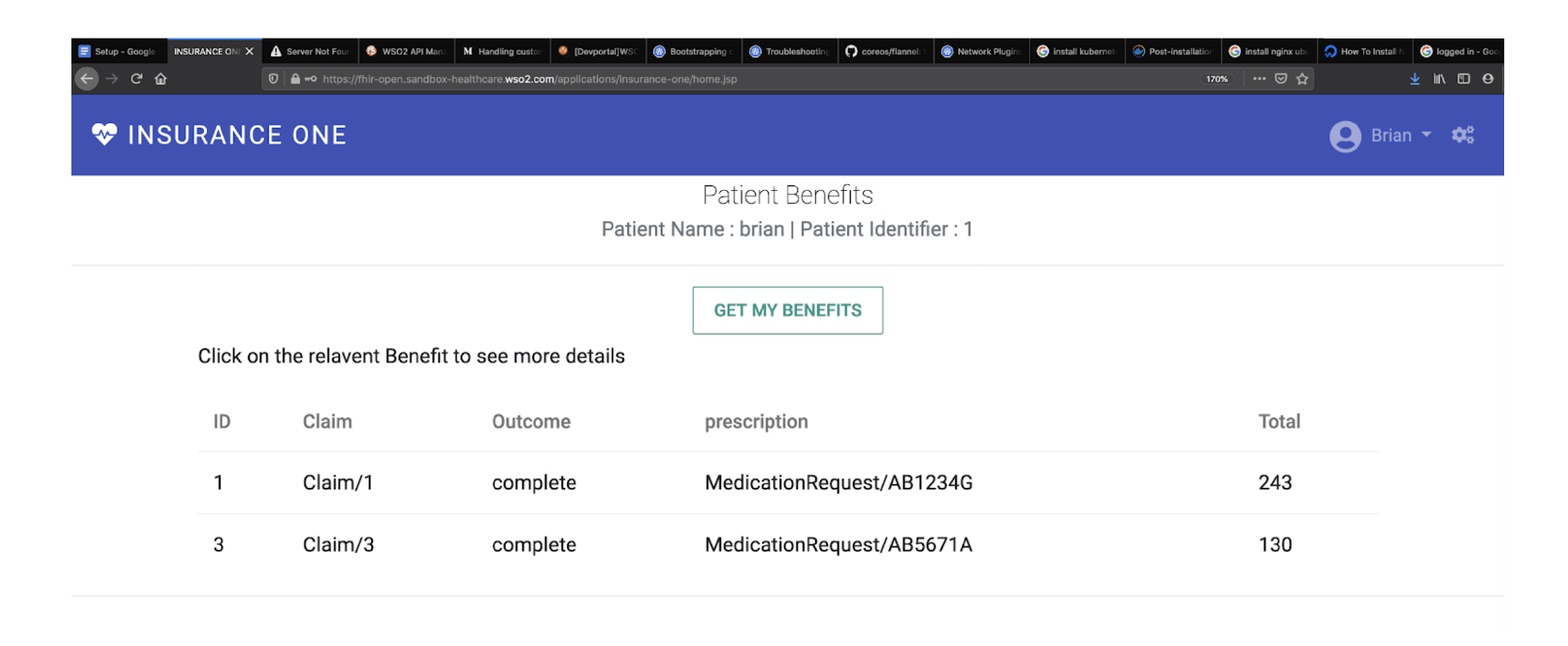The image size is (1568, 646).
Task: Switch to the WSO2 API Manager tab
Action: tap(406, 52)
